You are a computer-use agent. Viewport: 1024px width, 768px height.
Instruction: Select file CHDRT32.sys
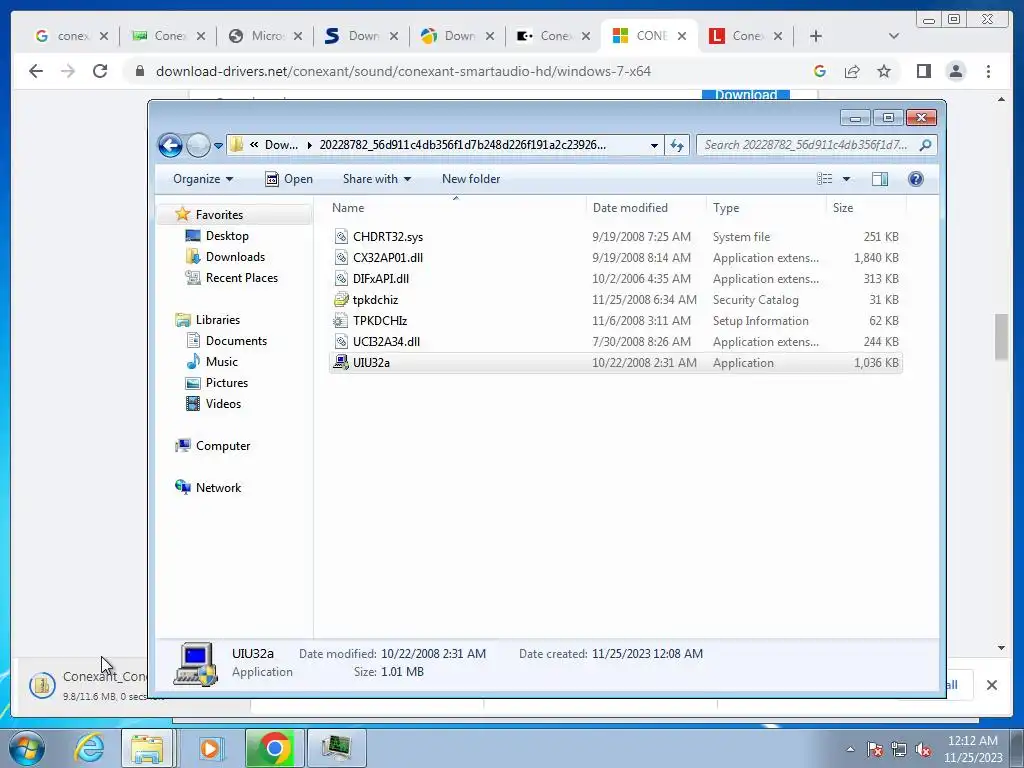click(615, 237)
